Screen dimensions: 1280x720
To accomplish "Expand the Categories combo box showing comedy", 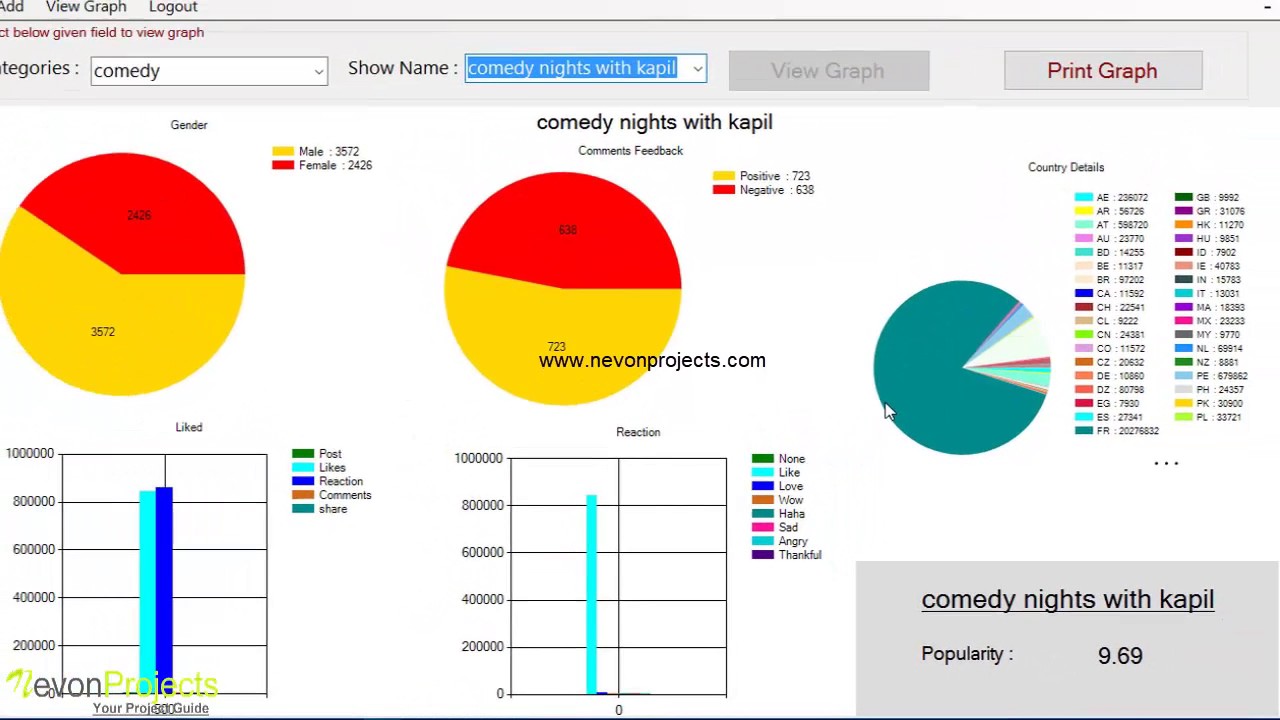I will tap(209, 71).
